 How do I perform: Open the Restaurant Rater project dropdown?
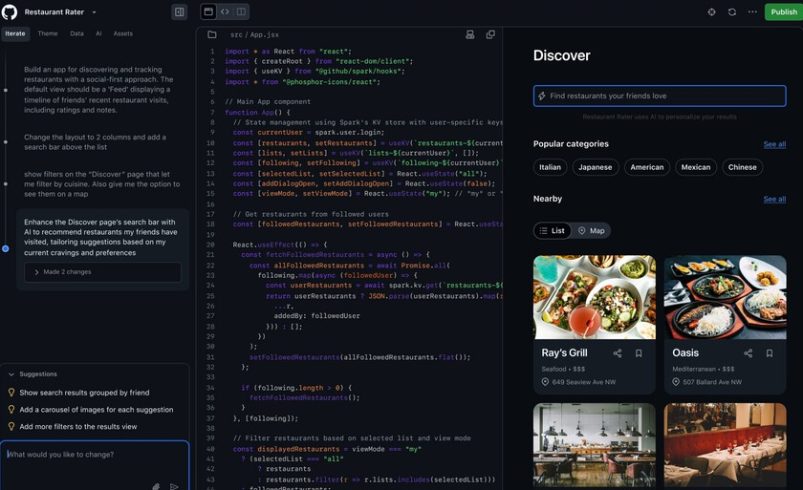coord(94,13)
